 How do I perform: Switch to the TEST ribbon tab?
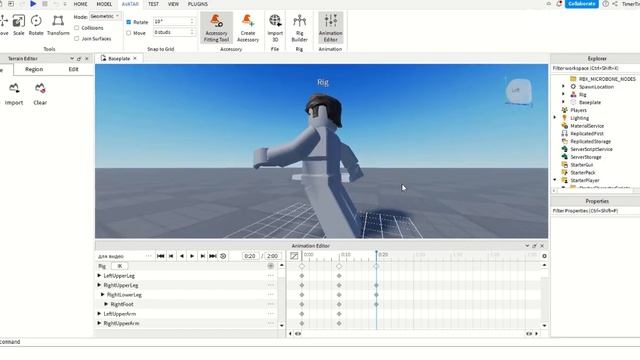153,4
